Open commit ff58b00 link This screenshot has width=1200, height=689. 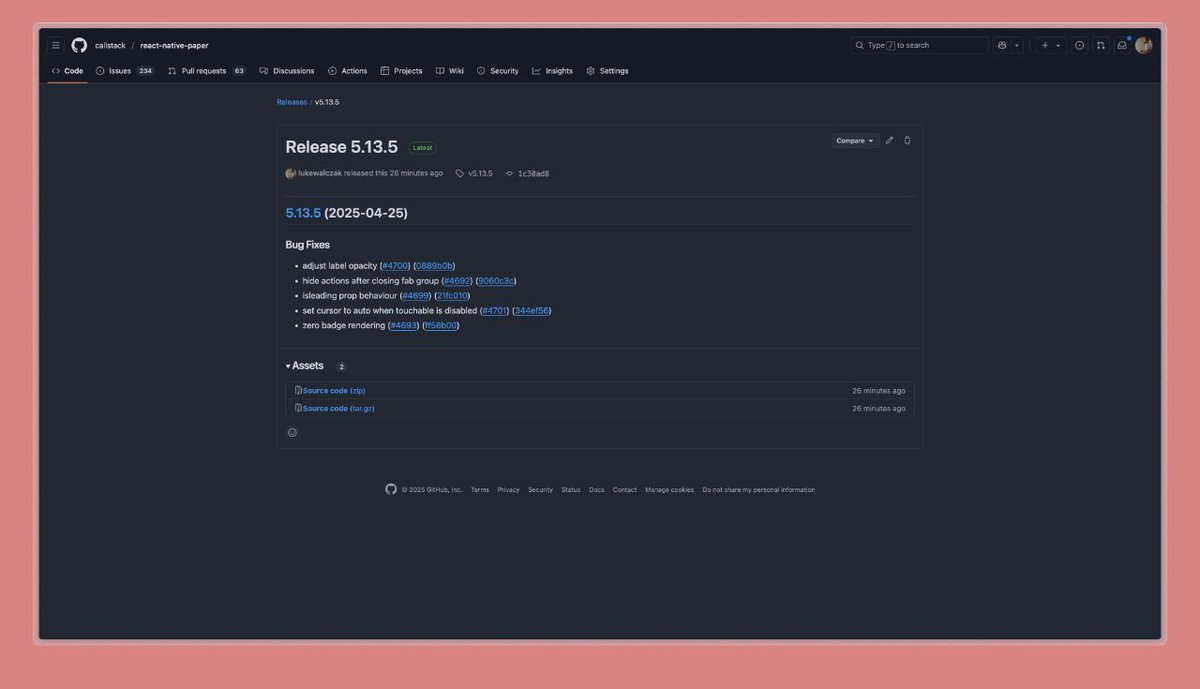441,325
